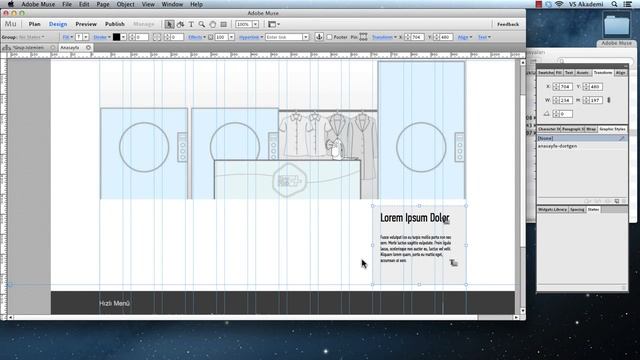Click the horizontal scrollbar of canvas
The height and width of the screenshot is (360, 640).
263,317
